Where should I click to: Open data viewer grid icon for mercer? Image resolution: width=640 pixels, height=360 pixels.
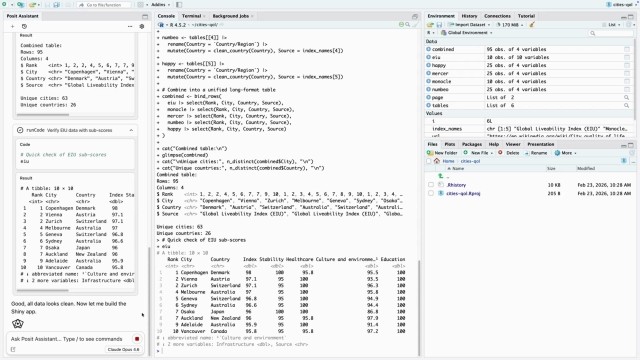pyautogui.click(x=627, y=73)
